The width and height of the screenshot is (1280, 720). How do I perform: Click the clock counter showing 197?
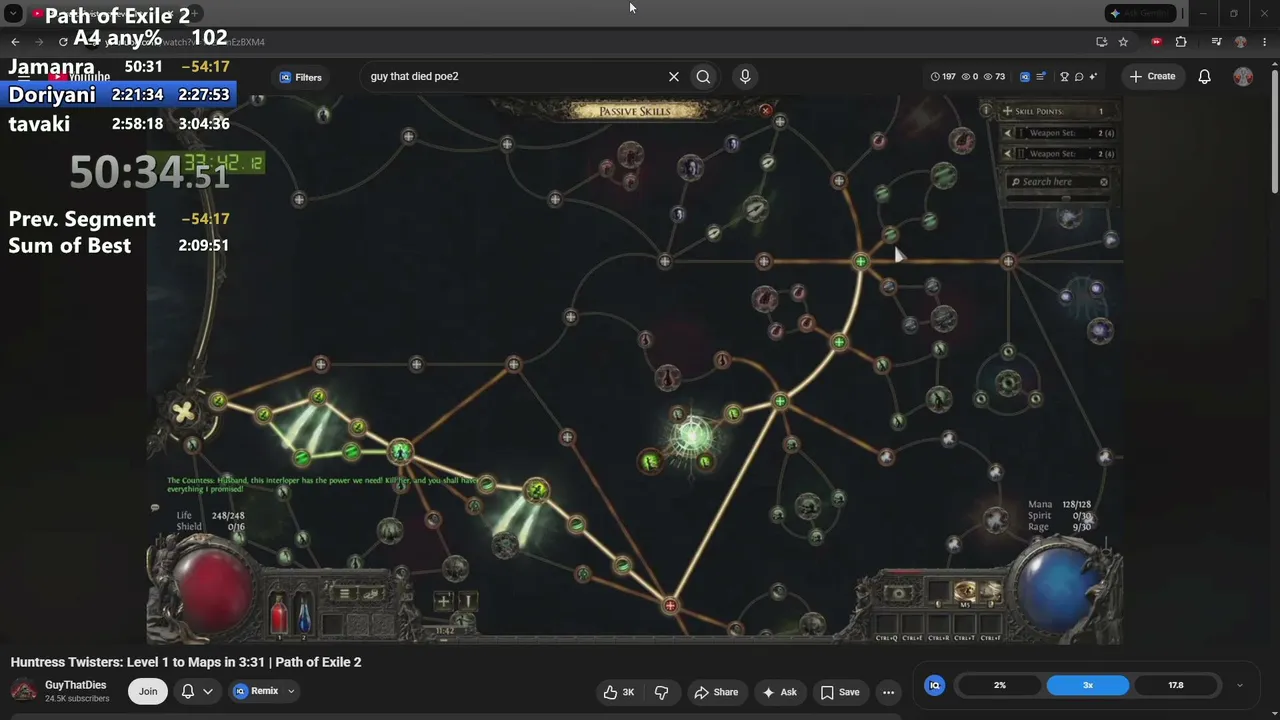pyautogui.click(x=943, y=77)
